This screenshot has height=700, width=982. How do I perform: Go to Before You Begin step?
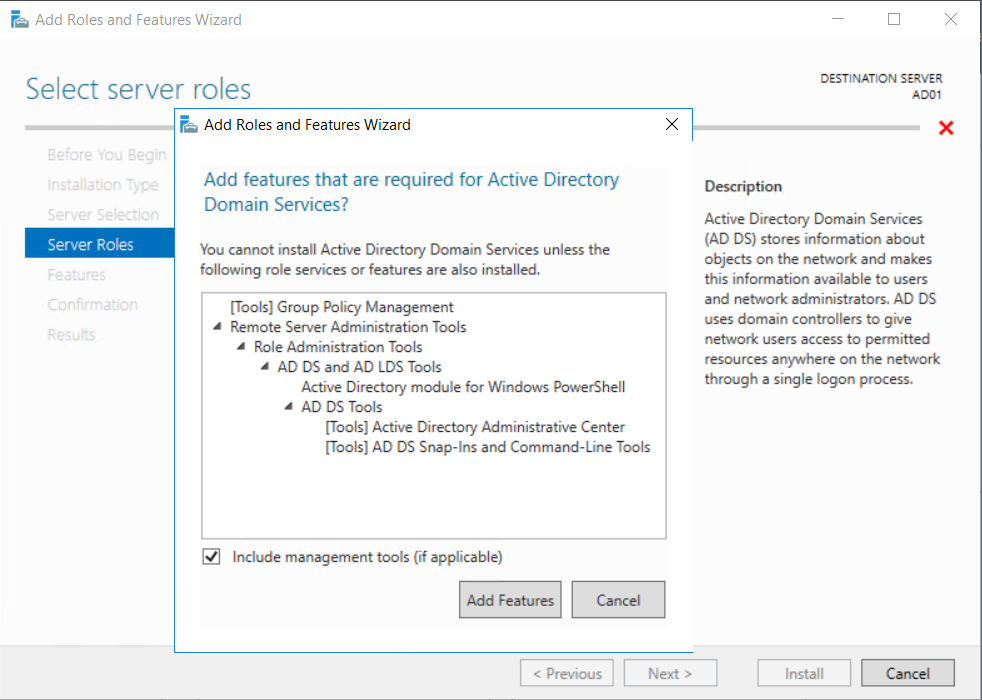point(107,155)
